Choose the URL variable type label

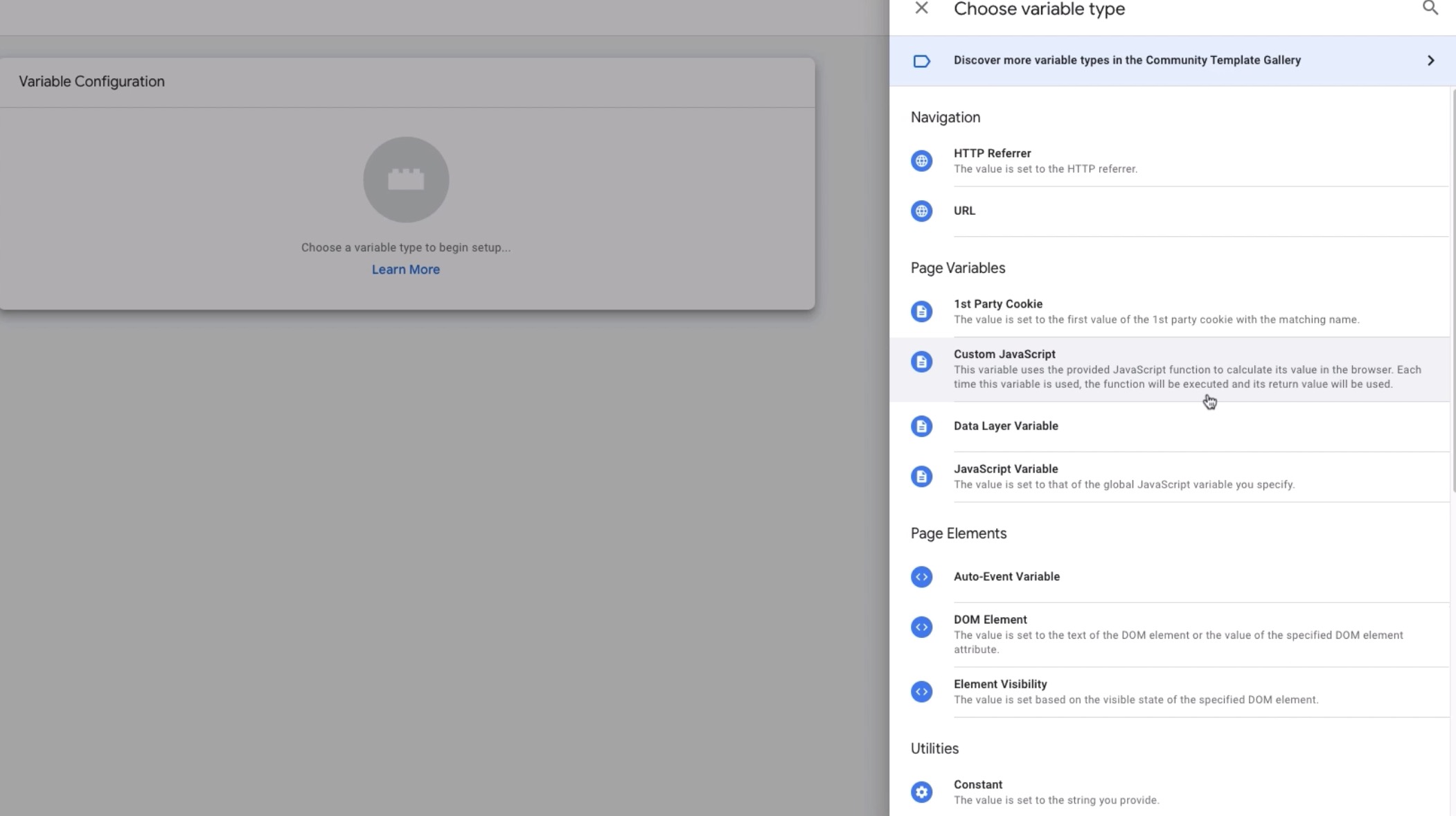point(964,211)
